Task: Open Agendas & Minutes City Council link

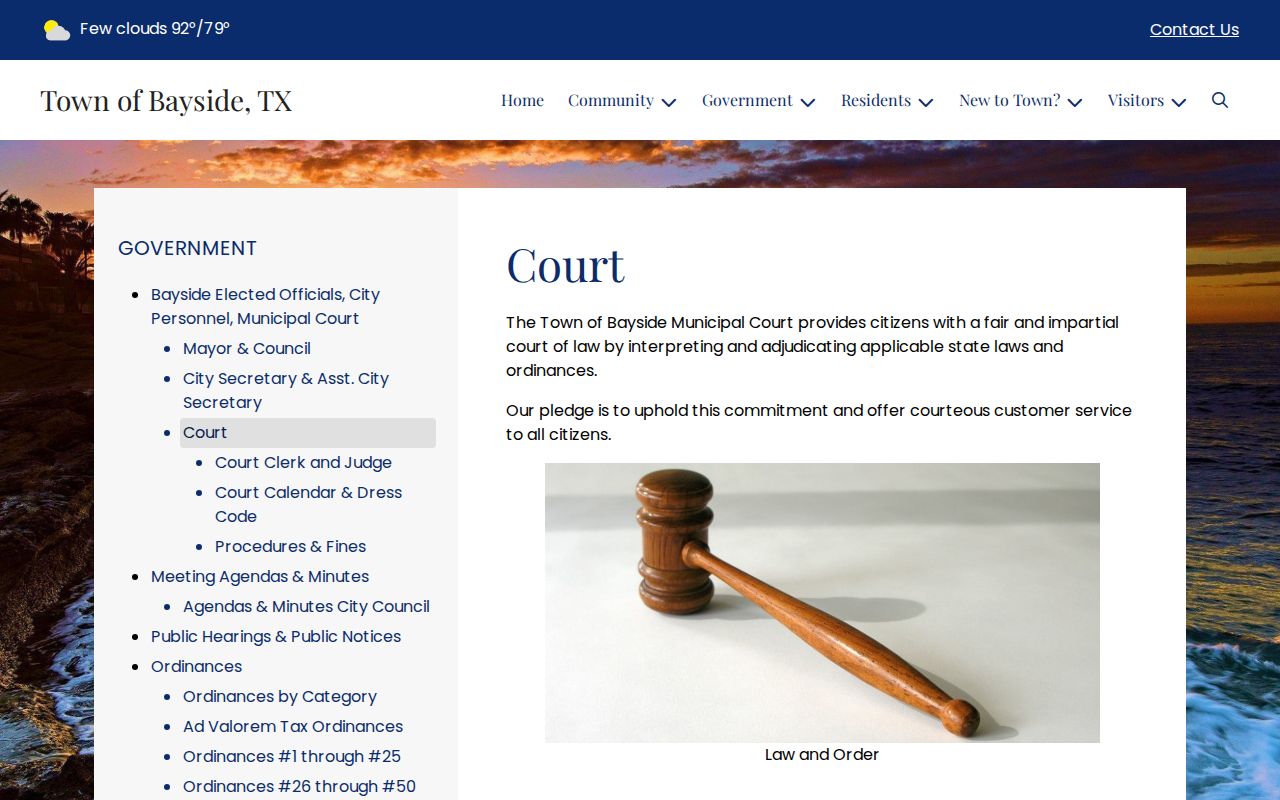Action: click(306, 606)
